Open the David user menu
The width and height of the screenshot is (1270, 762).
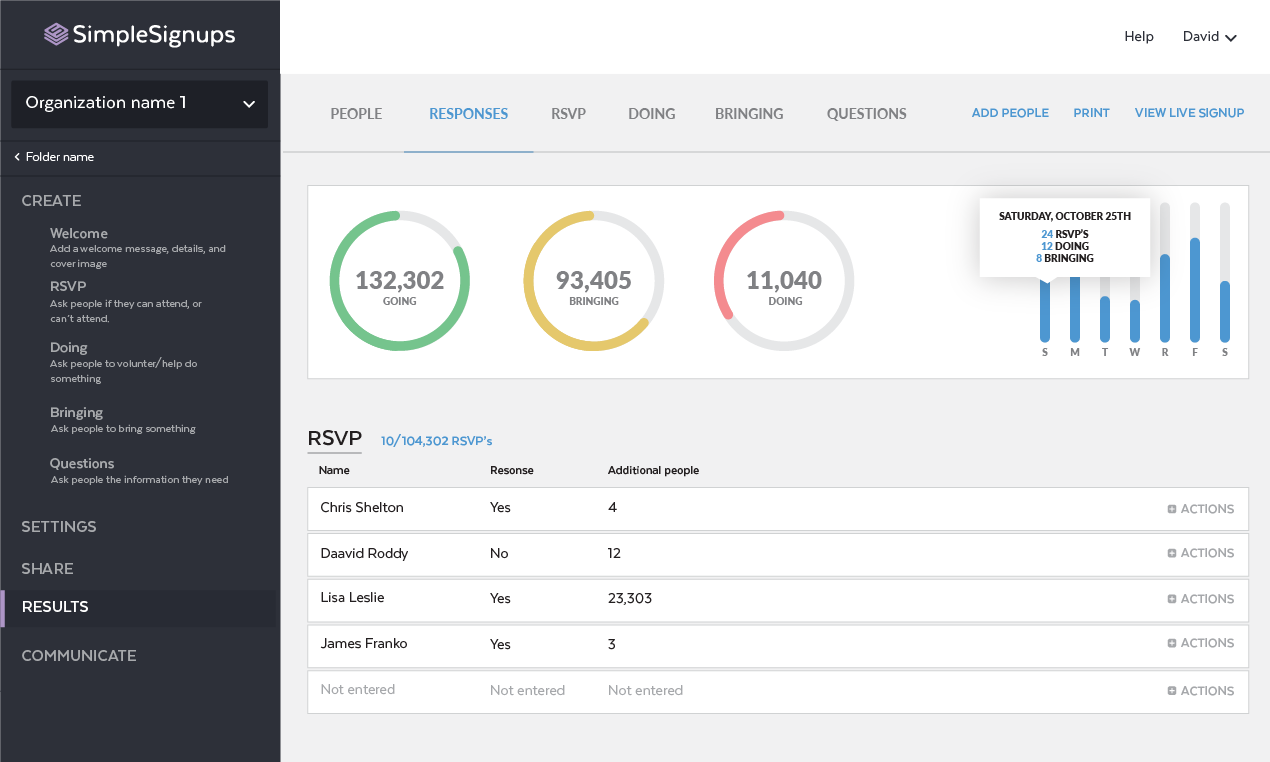(1210, 37)
